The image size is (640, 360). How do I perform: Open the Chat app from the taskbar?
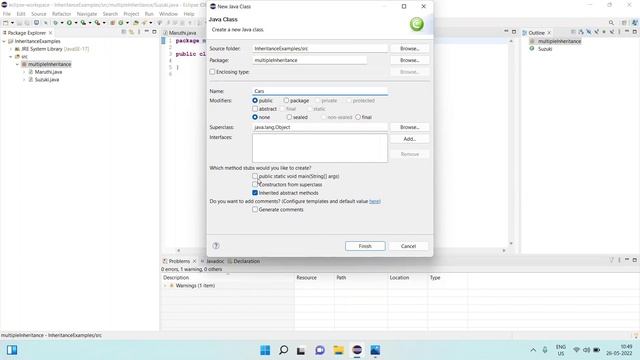pos(320,350)
